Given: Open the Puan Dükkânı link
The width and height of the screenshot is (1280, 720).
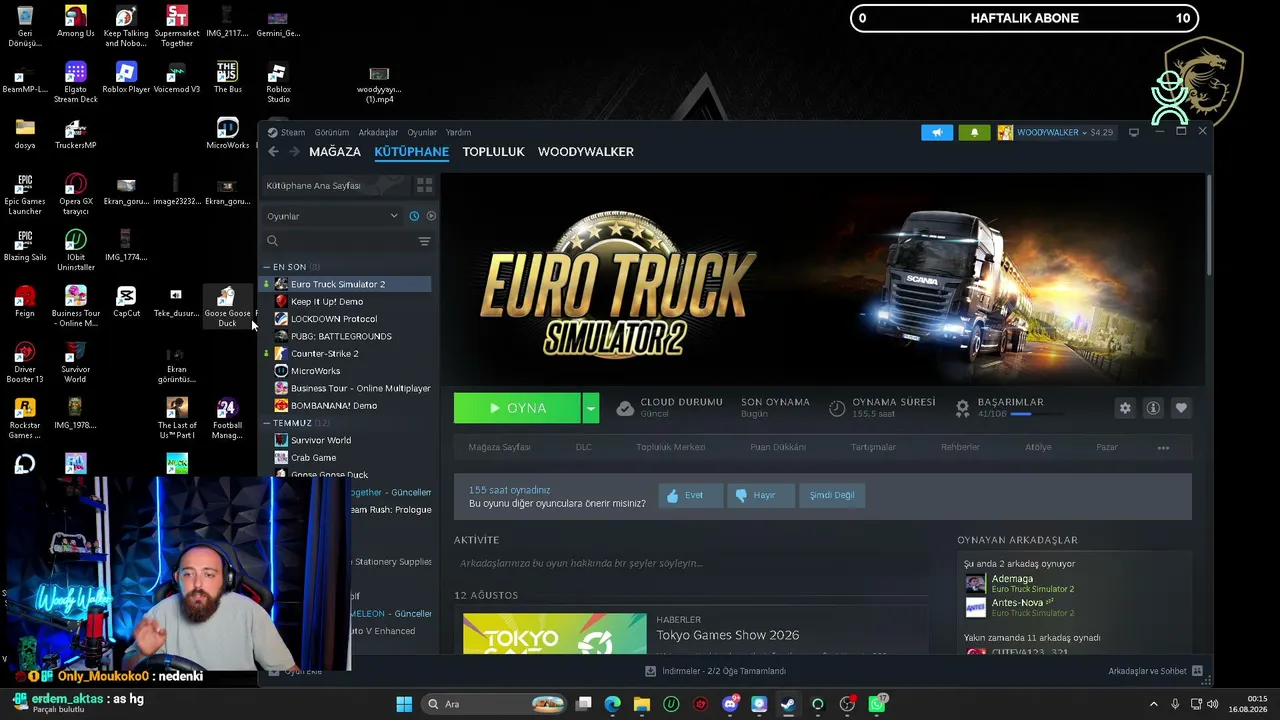Looking at the screenshot, I should (x=778, y=447).
